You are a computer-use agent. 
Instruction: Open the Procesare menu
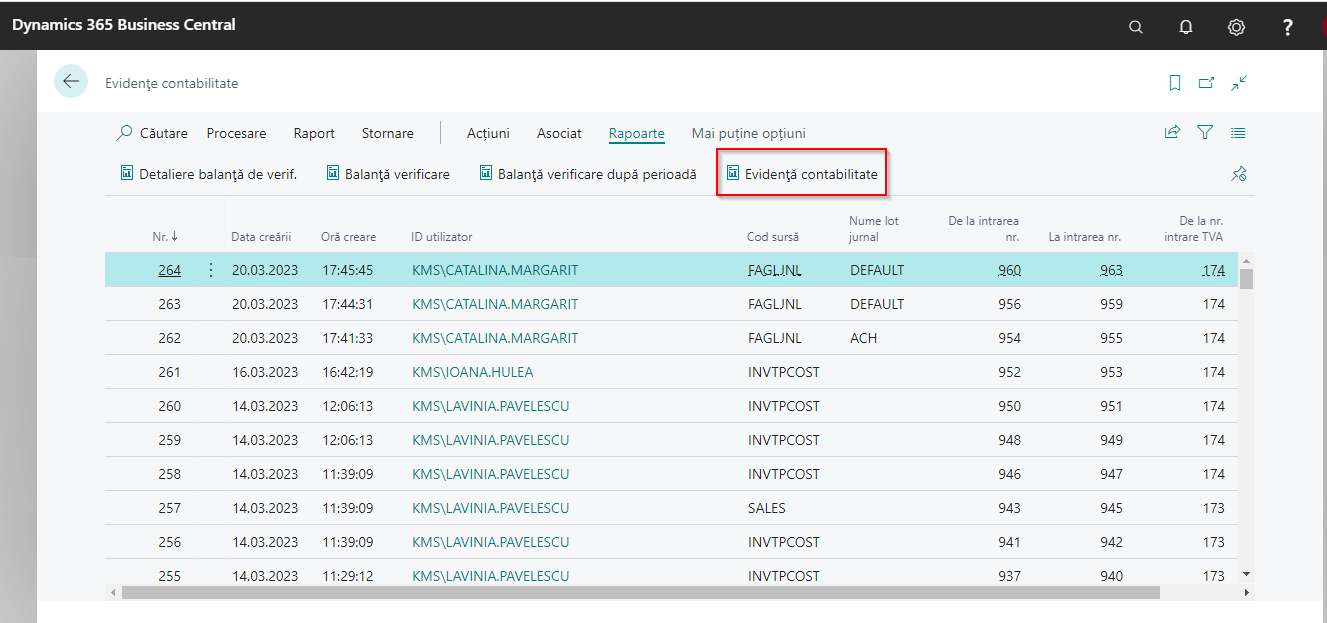point(236,133)
